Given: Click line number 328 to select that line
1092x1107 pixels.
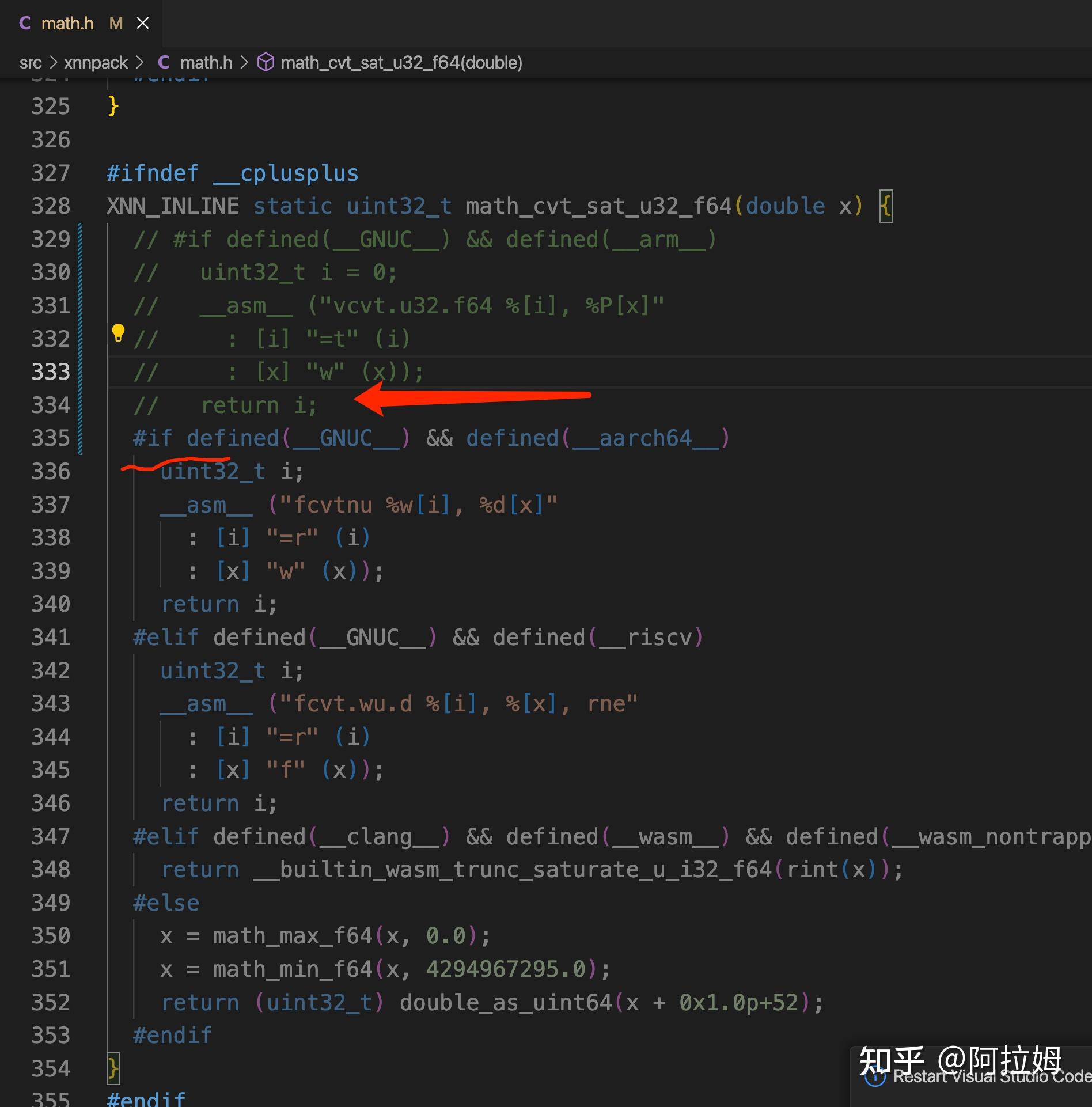Looking at the screenshot, I should 51,206.
